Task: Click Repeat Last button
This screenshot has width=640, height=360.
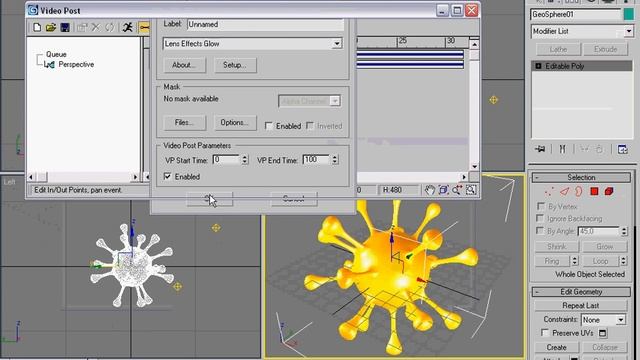Action: pyautogui.click(x=580, y=306)
